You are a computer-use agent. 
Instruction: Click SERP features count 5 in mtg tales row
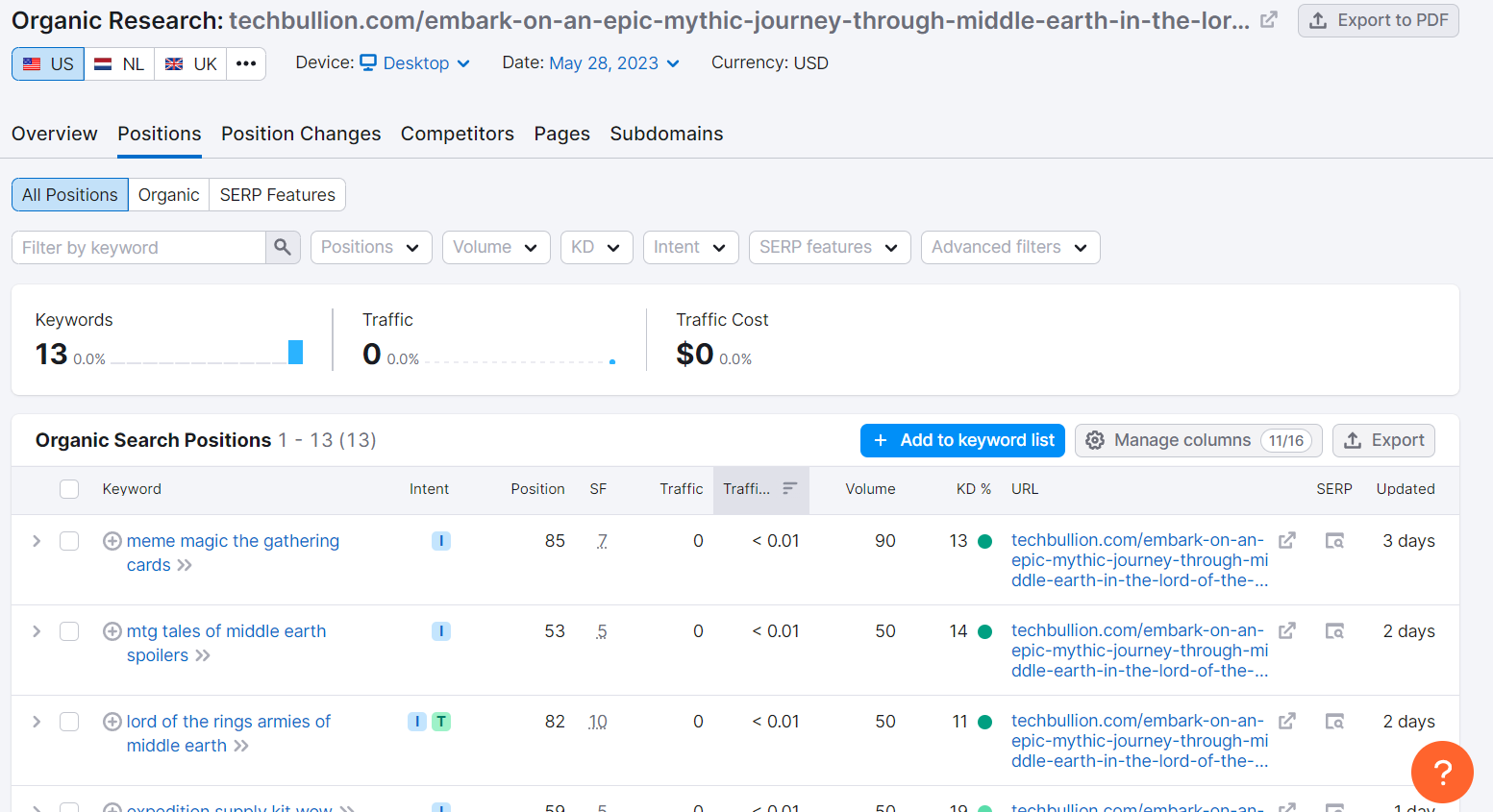602,631
